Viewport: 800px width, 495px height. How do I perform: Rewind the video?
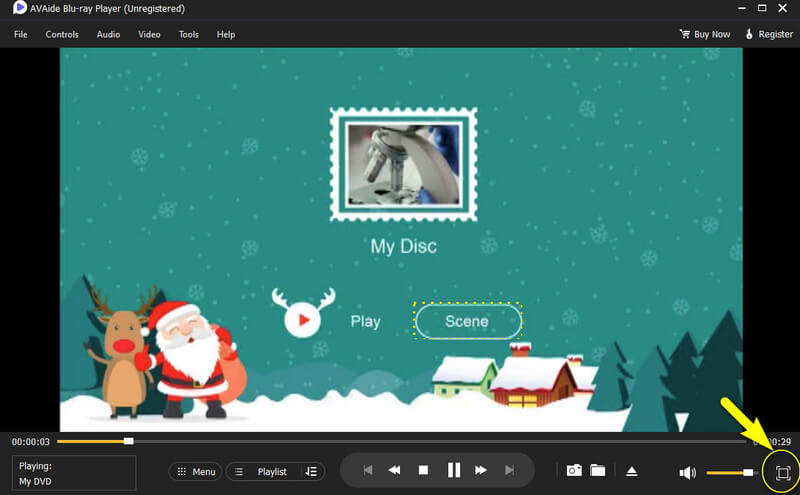[394, 470]
